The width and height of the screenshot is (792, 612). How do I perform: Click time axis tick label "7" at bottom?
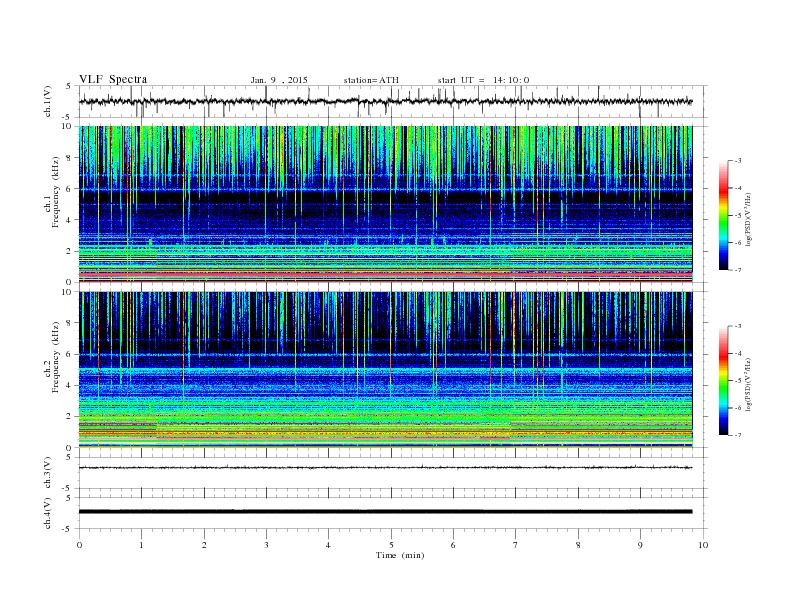click(516, 545)
